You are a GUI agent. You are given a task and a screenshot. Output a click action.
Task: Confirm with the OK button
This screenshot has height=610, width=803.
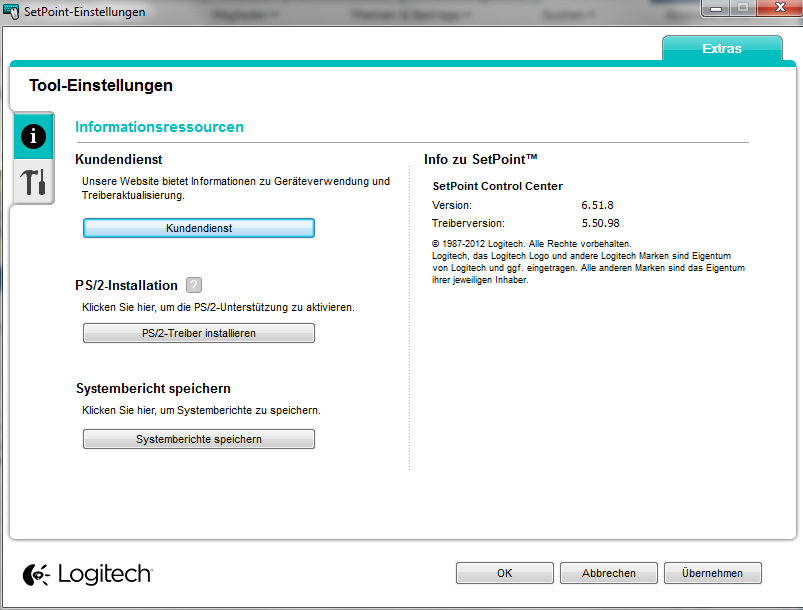pos(504,573)
